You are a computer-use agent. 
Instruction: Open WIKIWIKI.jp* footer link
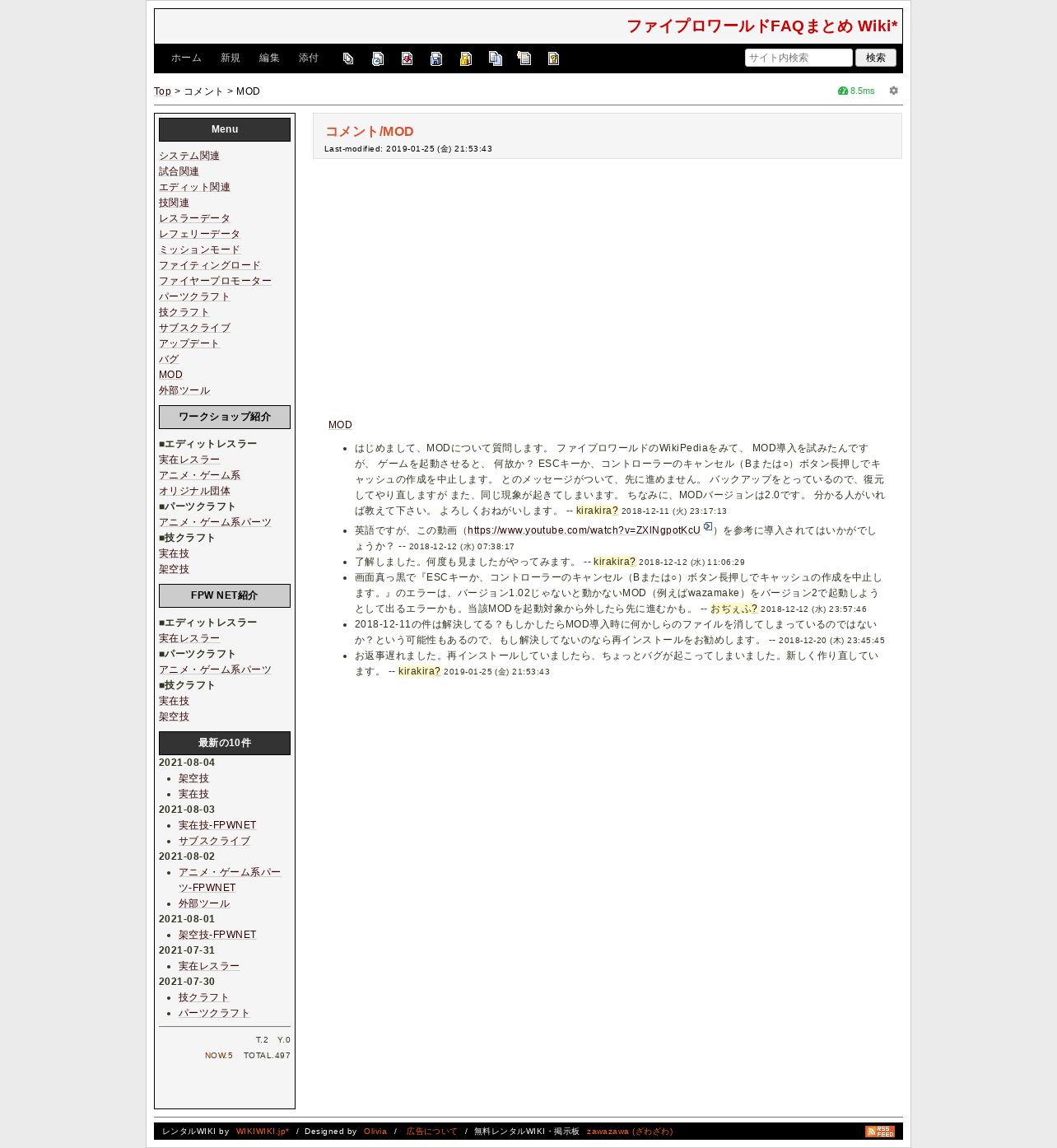pyautogui.click(x=263, y=1132)
